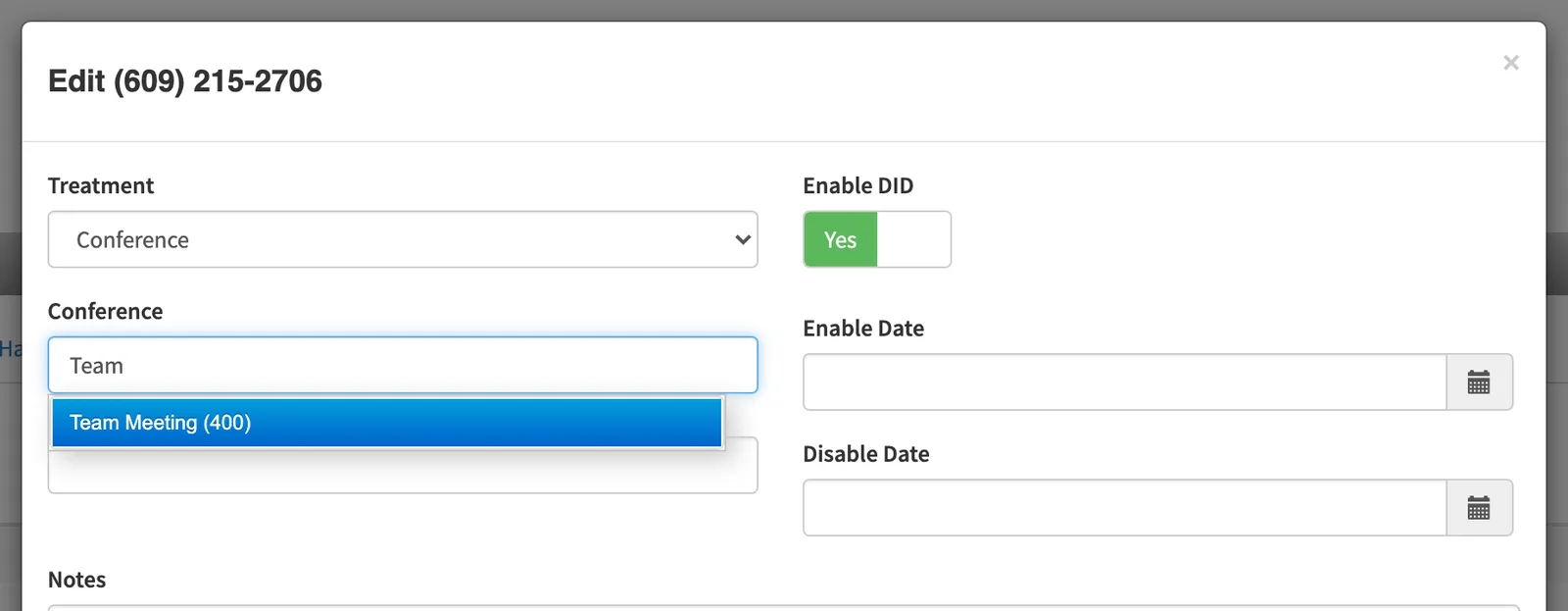Click the Notes label
Screen dimensions: 1568x611
click(x=77, y=580)
